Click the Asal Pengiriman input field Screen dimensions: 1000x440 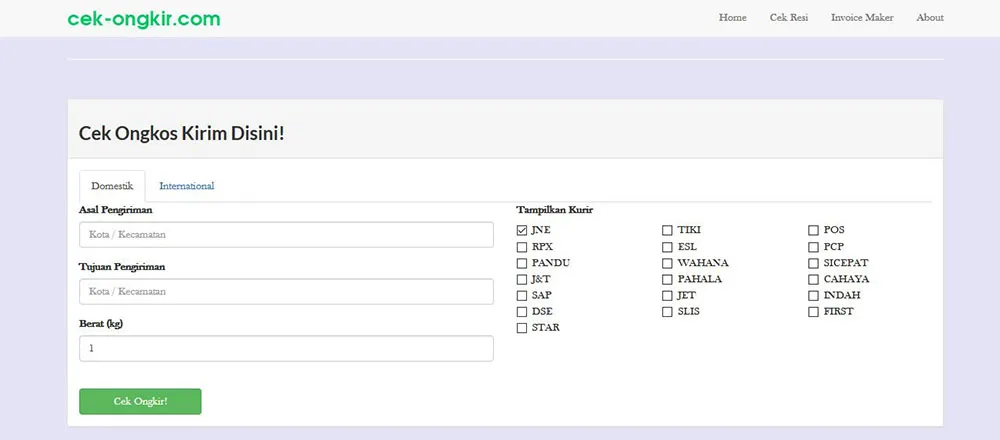point(286,235)
